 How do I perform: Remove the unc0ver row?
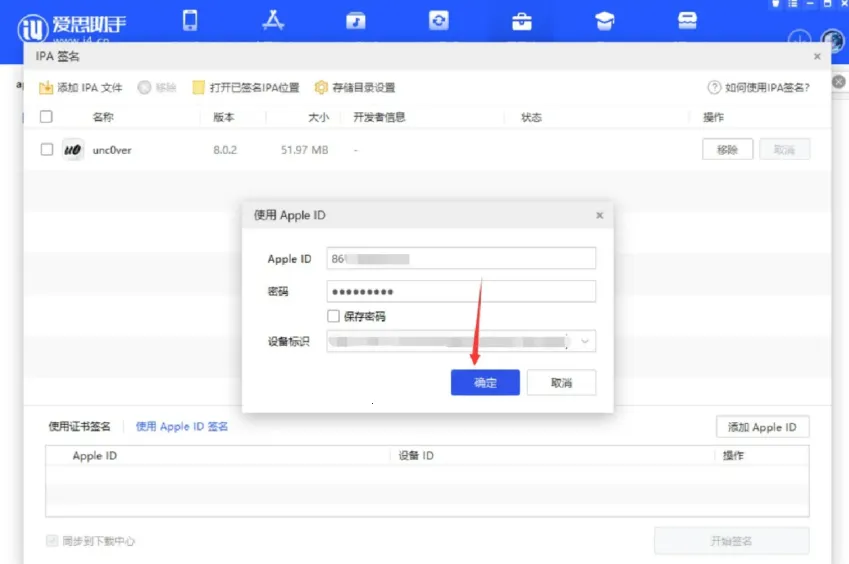click(x=727, y=149)
